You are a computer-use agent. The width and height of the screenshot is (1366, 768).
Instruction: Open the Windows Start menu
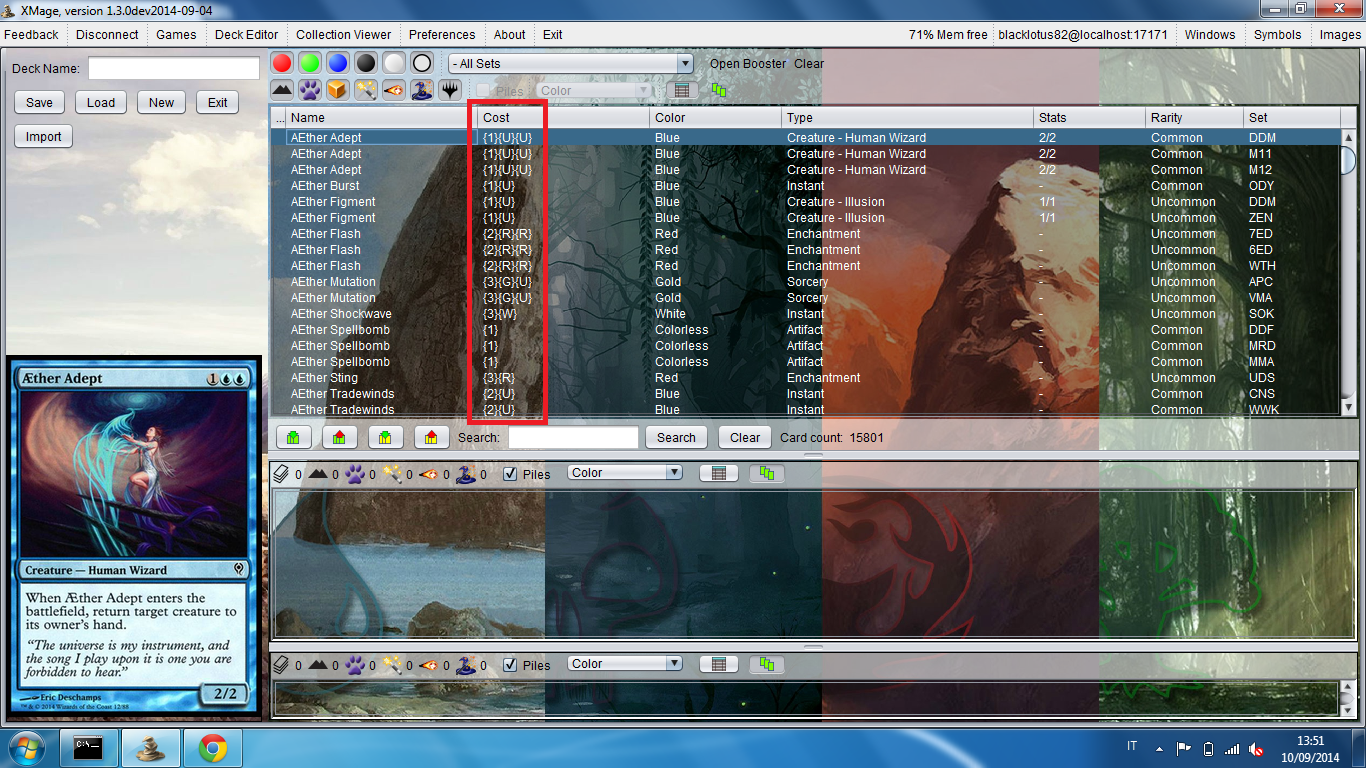coord(27,747)
